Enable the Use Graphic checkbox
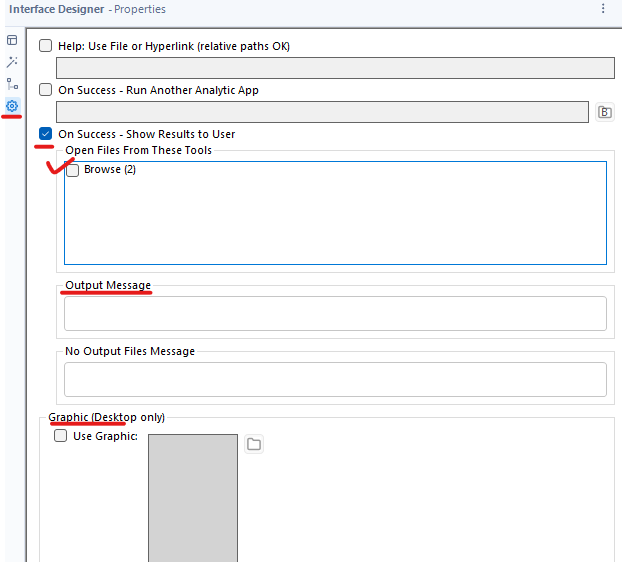Image resolution: width=622 pixels, height=562 pixels. [60, 436]
